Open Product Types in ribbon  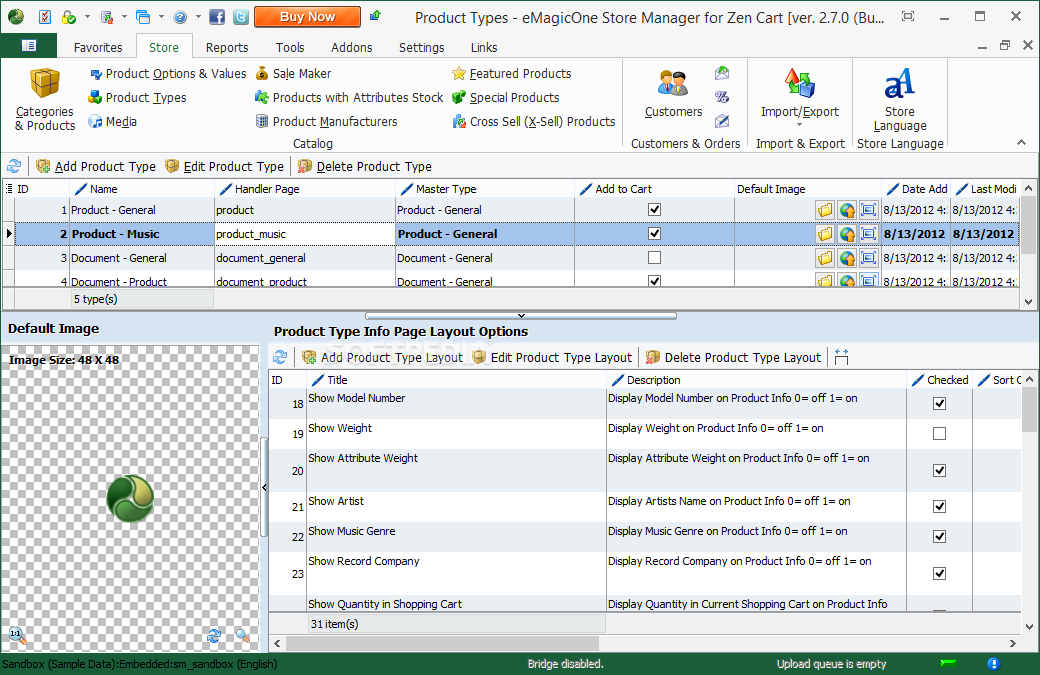pos(137,97)
